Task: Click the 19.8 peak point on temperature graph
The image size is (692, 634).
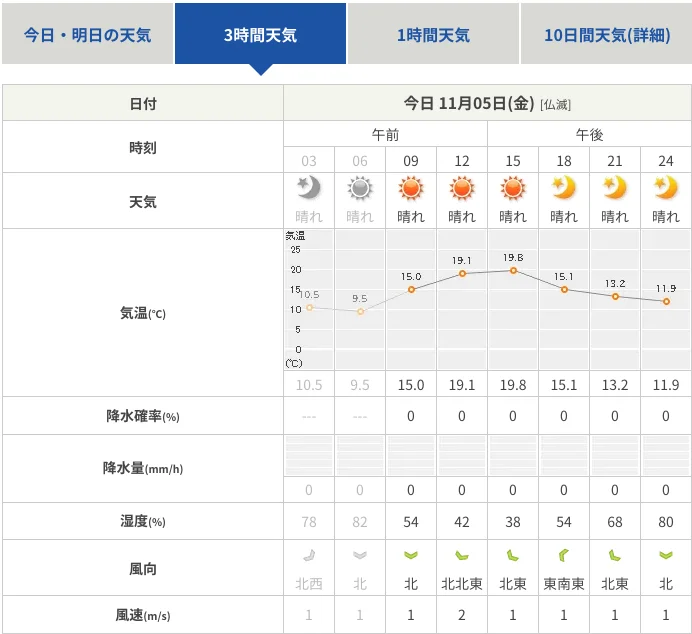Action: click(513, 270)
